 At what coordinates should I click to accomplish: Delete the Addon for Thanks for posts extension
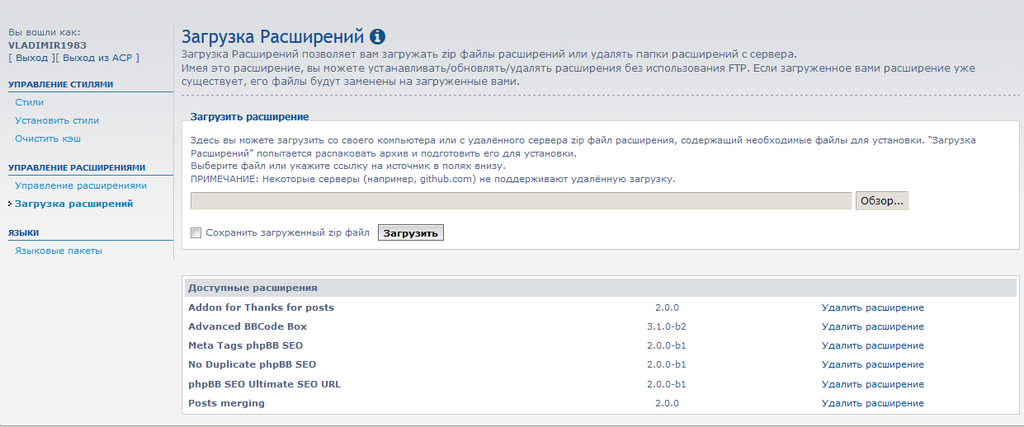[872, 307]
